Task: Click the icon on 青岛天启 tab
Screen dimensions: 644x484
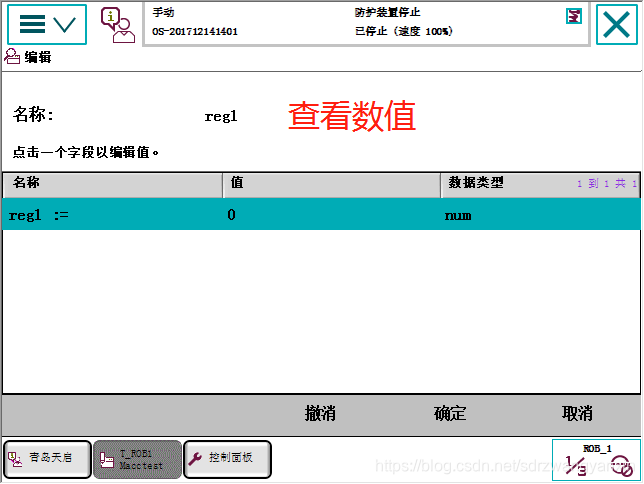Action: point(16,459)
